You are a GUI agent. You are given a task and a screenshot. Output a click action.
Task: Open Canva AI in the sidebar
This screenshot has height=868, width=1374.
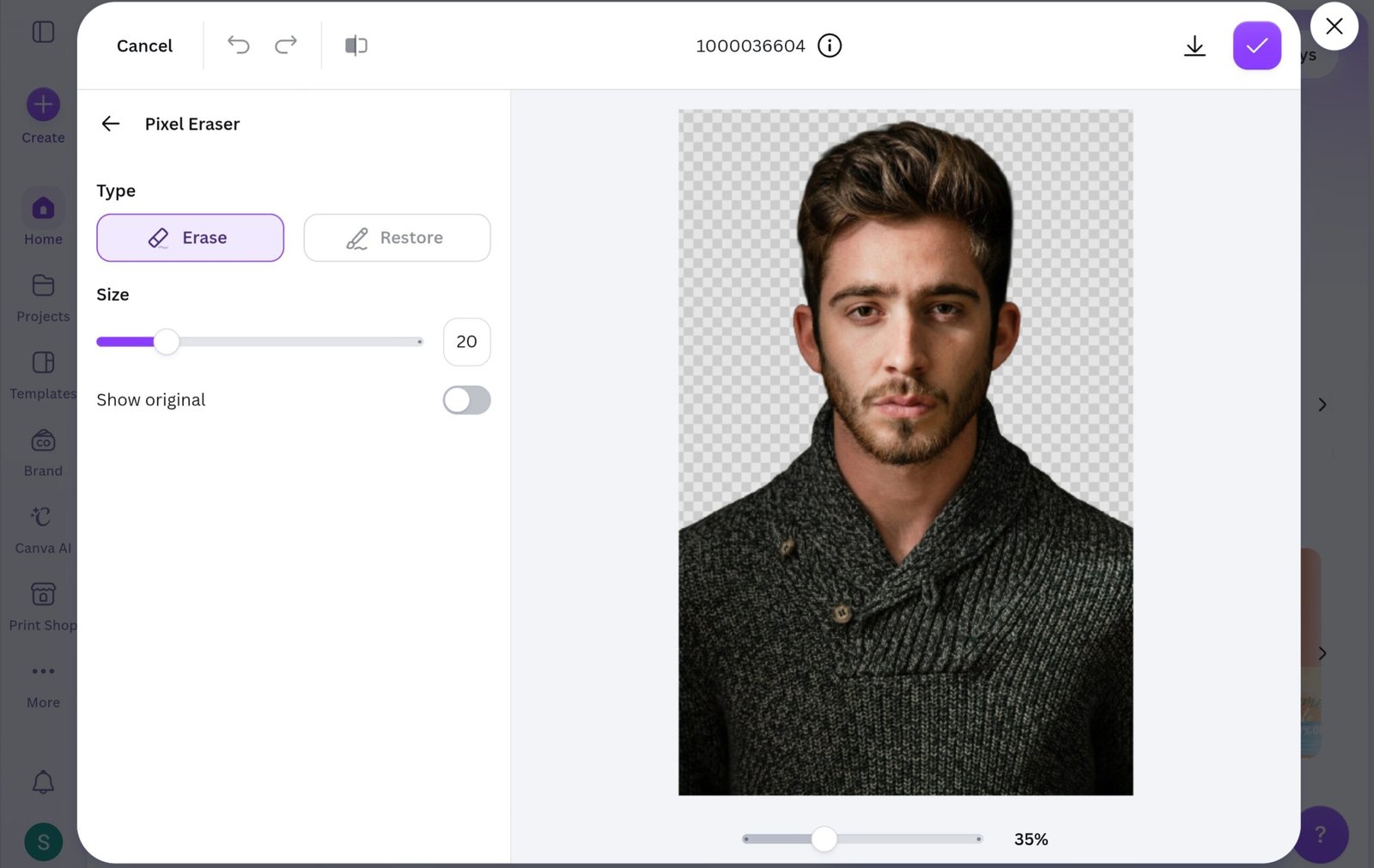click(x=43, y=530)
